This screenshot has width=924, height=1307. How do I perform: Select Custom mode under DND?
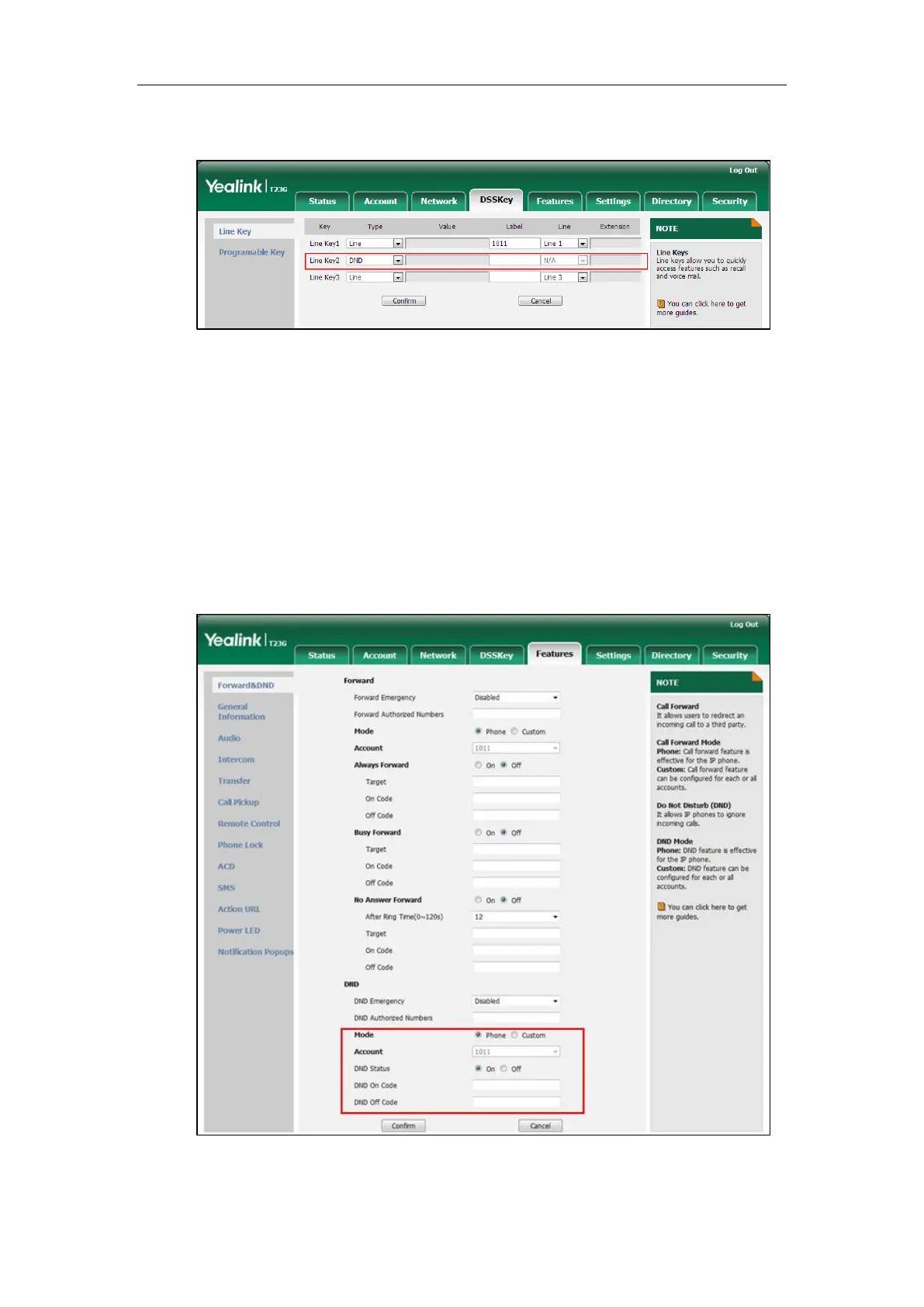514,1035
